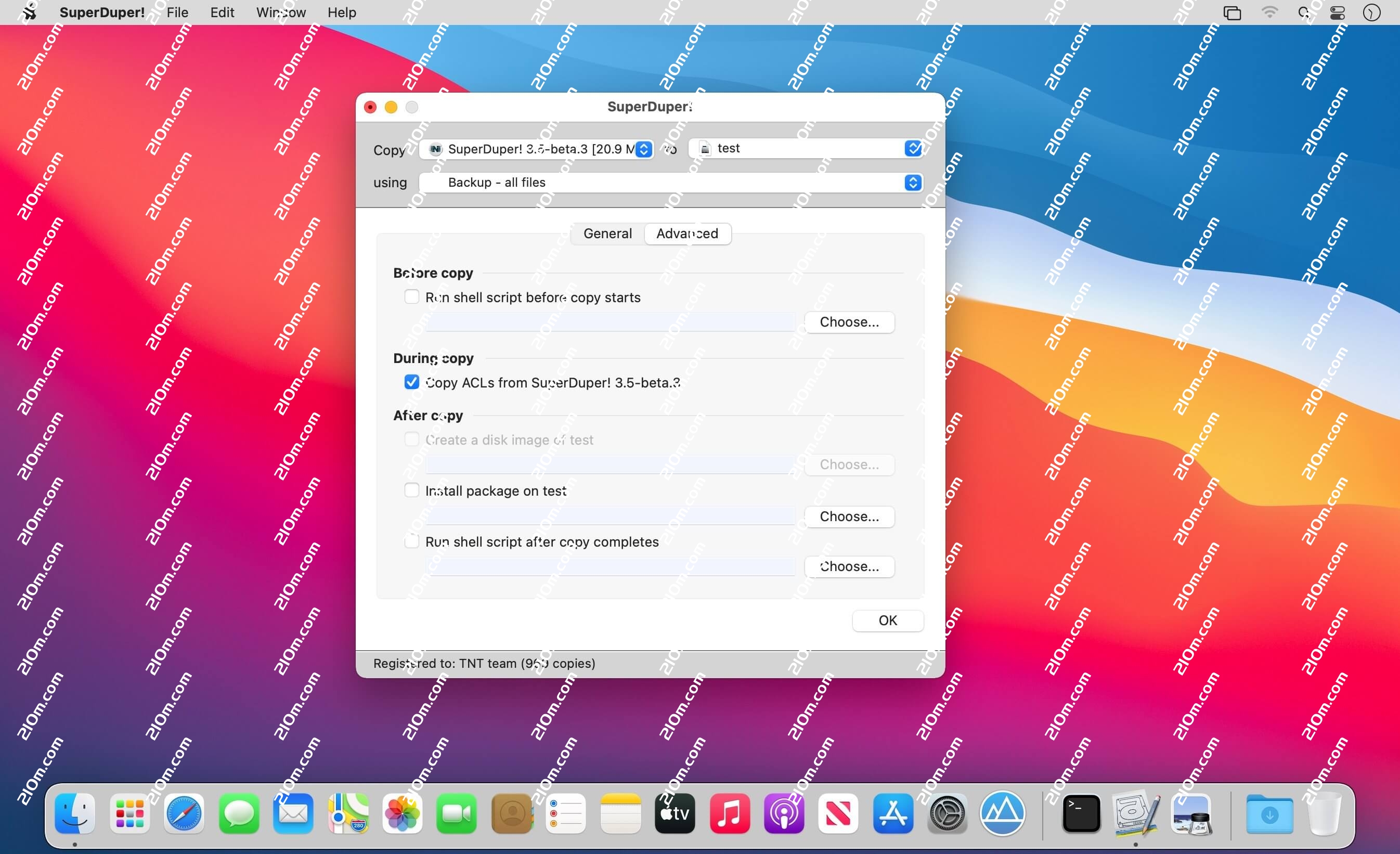The image size is (1400, 854).
Task: Open the App Store from dock
Action: click(x=892, y=813)
